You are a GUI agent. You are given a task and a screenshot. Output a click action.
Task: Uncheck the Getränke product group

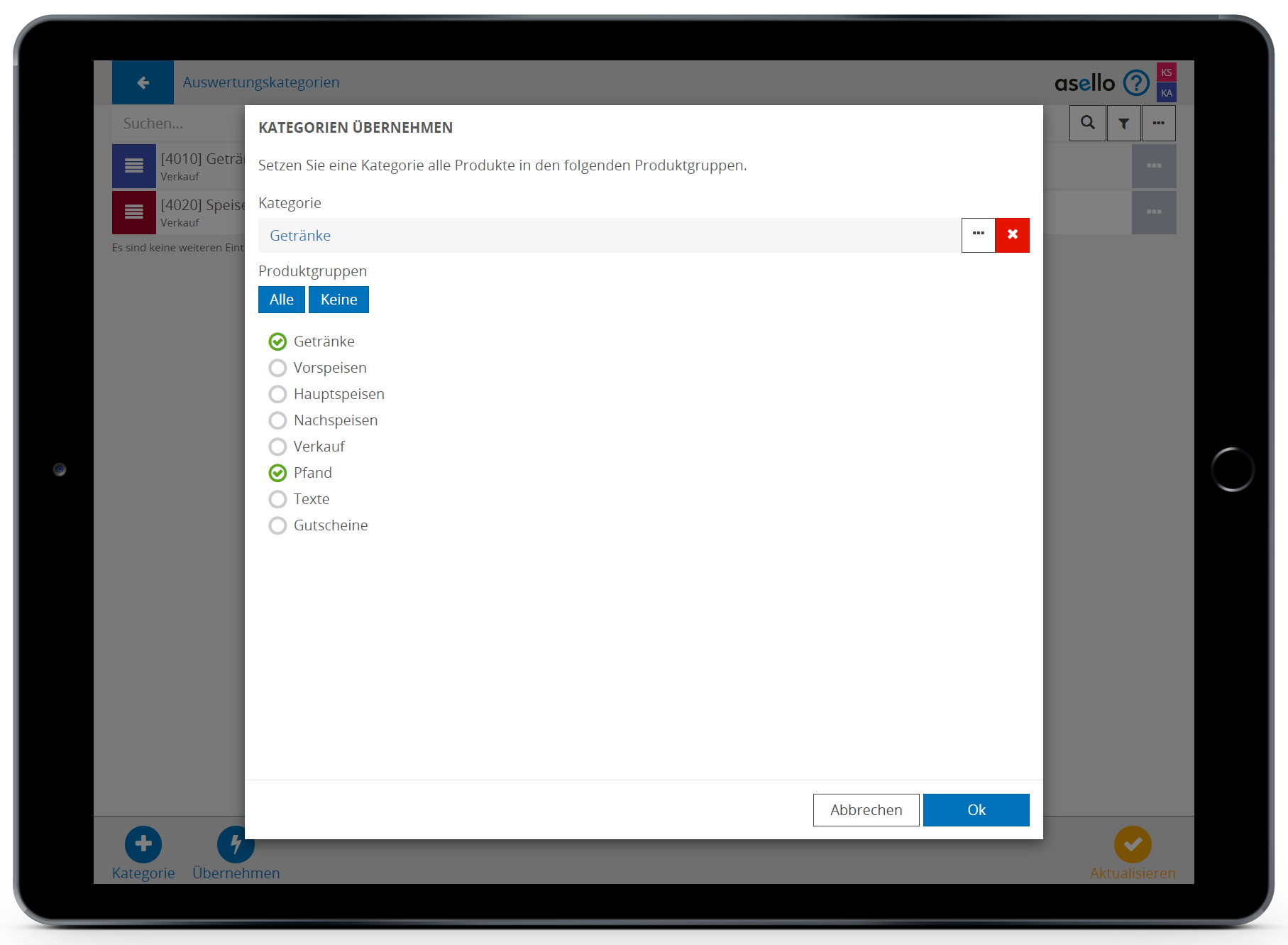[277, 342]
